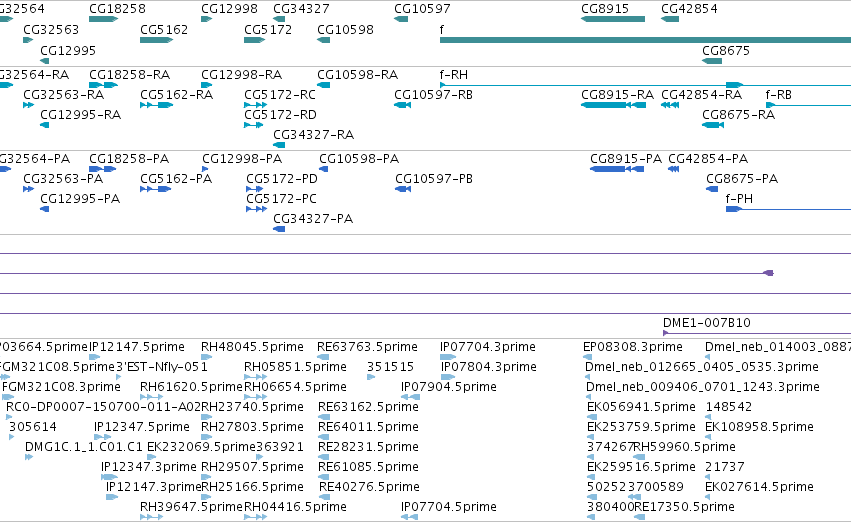This screenshot has height=522, width=851.
Task: Click EST RE17350.5prime label
Action: 684,507
